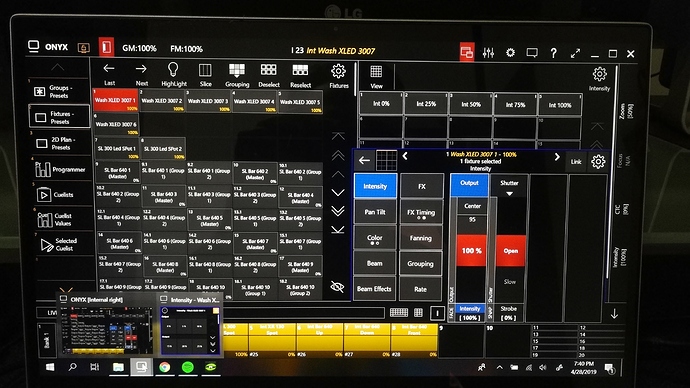Image resolution: width=690 pixels, height=388 pixels.
Task: Switch to the Pan Tilt parameter tab
Action: click(x=375, y=212)
